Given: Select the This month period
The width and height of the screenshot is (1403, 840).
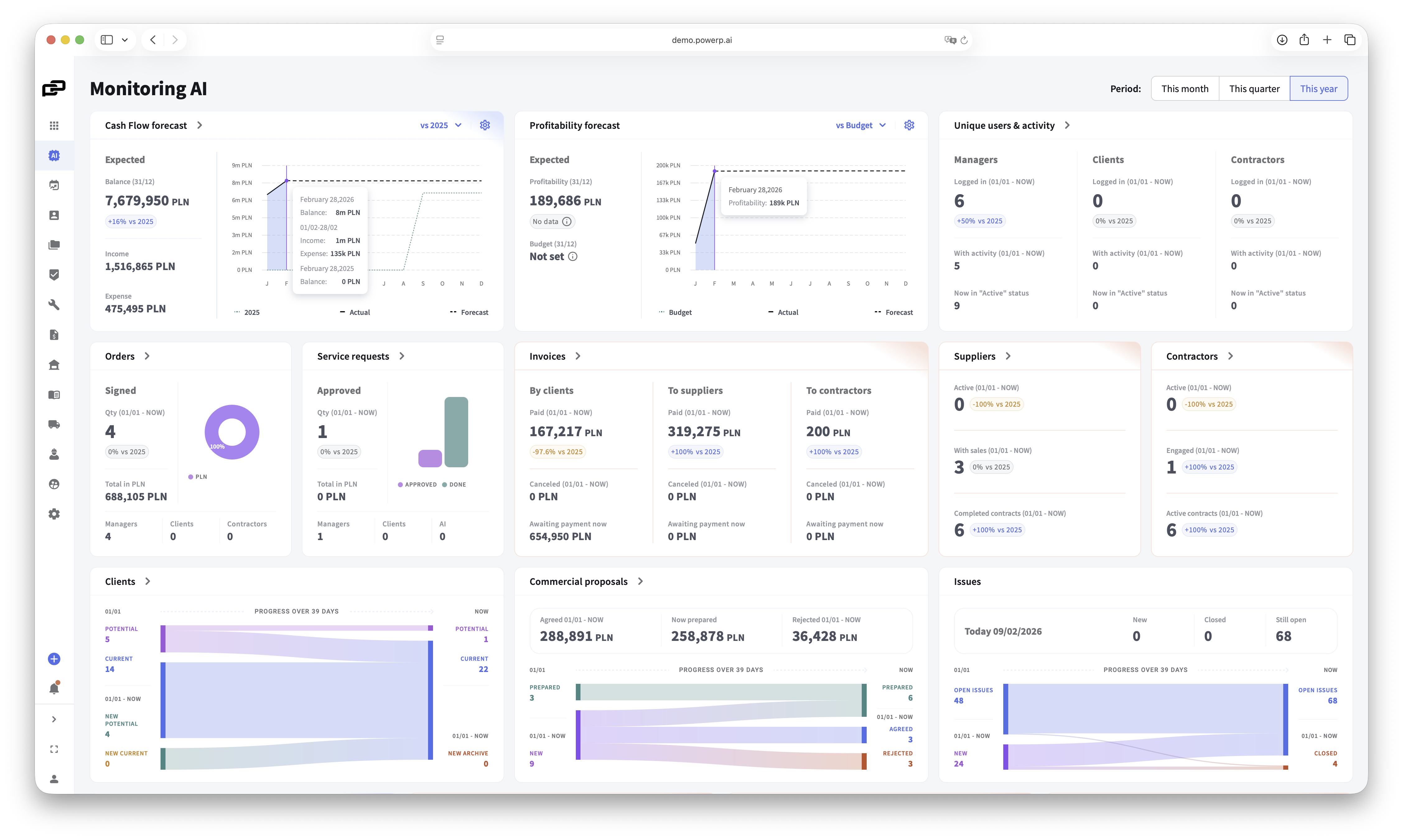Looking at the screenshot, I should coord(1185,88).
